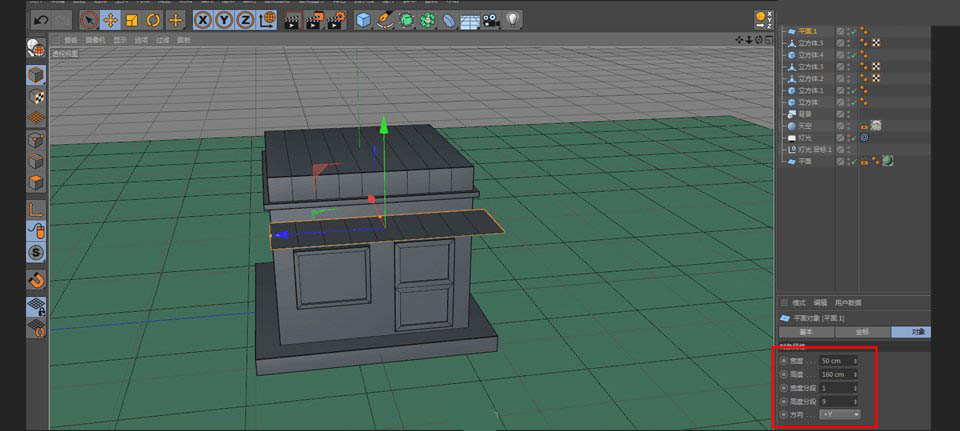
Task: Switch to the 坐标 tab
Action: [x=862, y=331]
